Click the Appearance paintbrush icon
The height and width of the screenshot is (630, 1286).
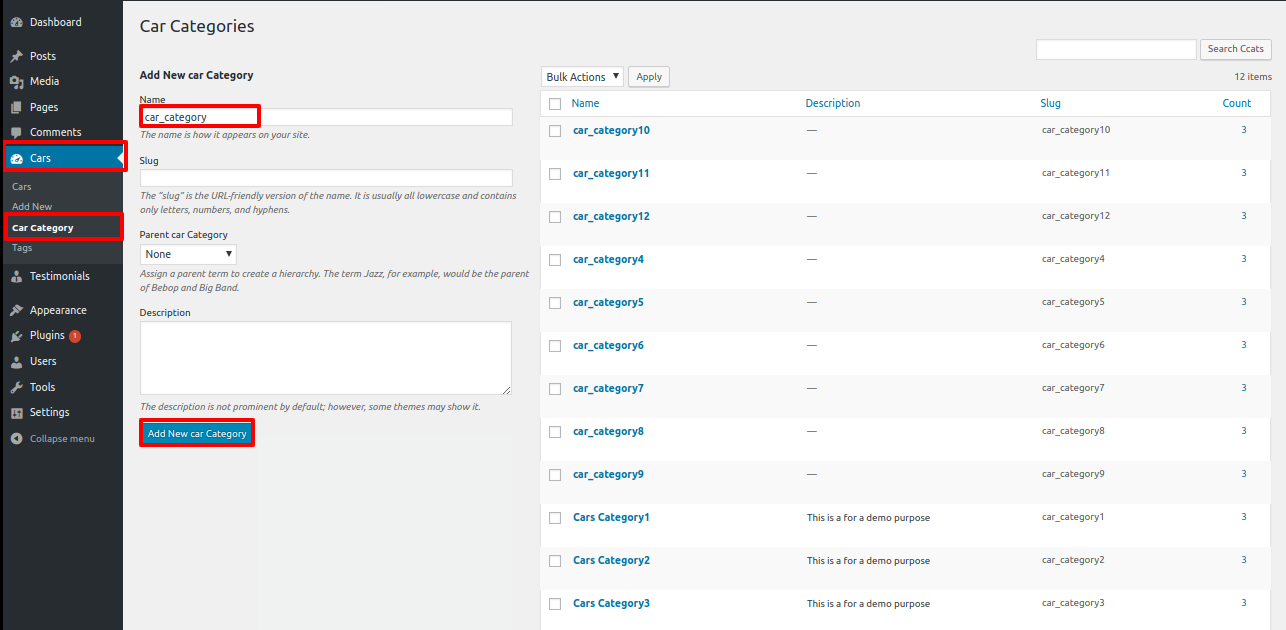[x=16, y=311]
